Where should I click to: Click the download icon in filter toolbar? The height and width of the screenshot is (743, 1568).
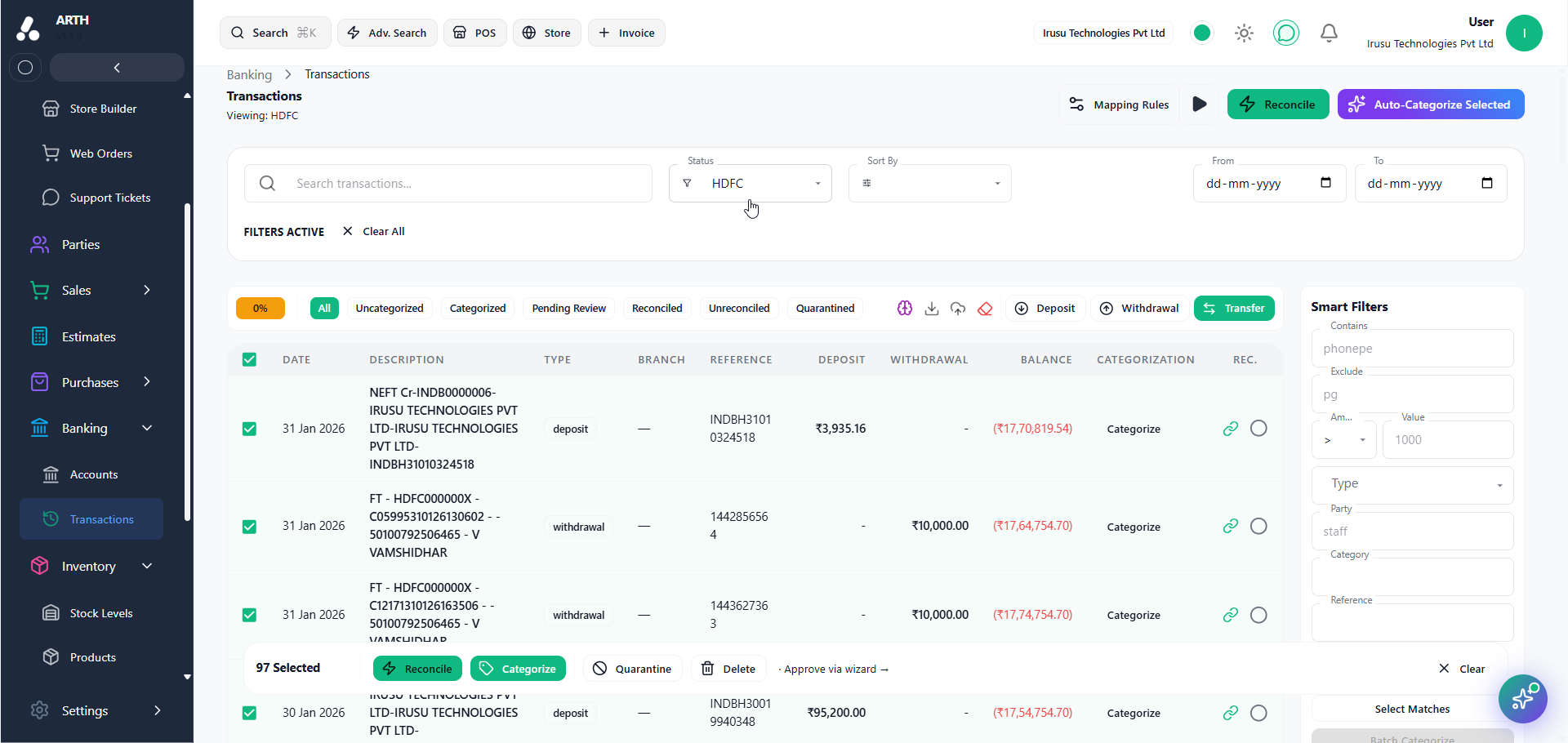(x=931, y=308)
